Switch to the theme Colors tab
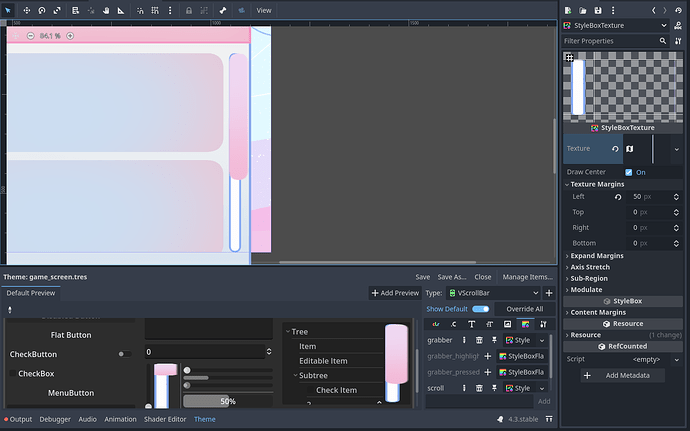Viewport: 690px width, 431px height. pos(436,324)
